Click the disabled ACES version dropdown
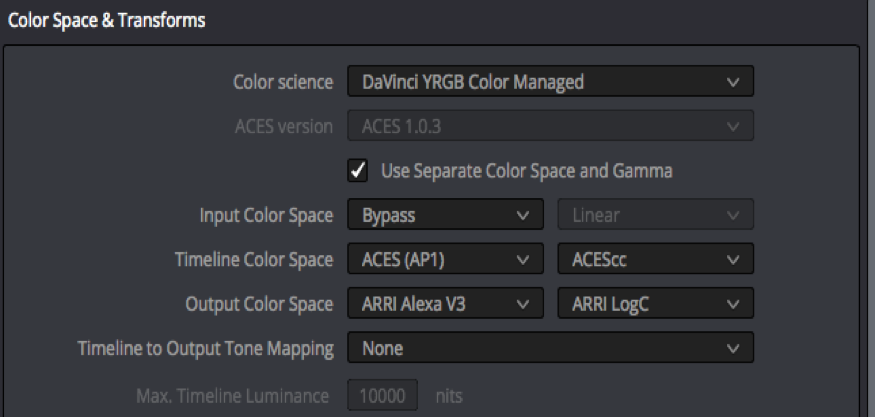 (549, 127)
